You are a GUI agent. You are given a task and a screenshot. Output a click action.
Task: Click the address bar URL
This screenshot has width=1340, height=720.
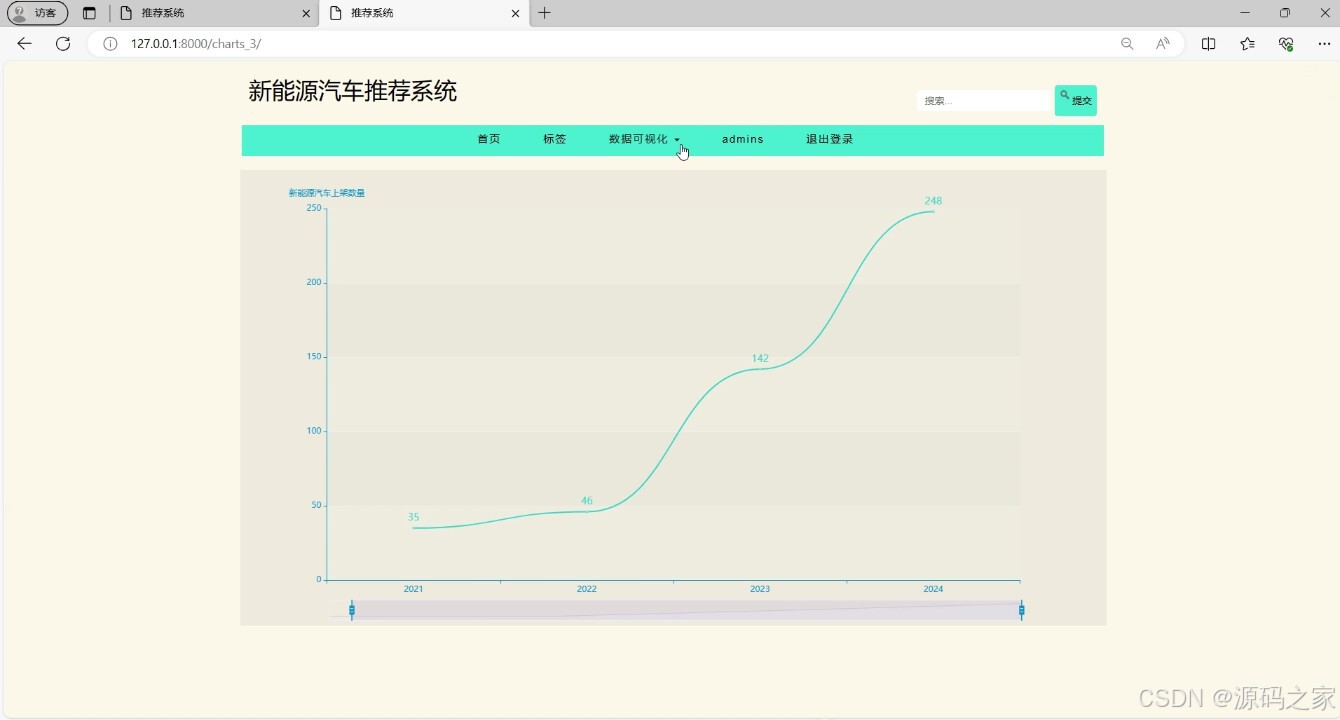(x=196, y=44)
